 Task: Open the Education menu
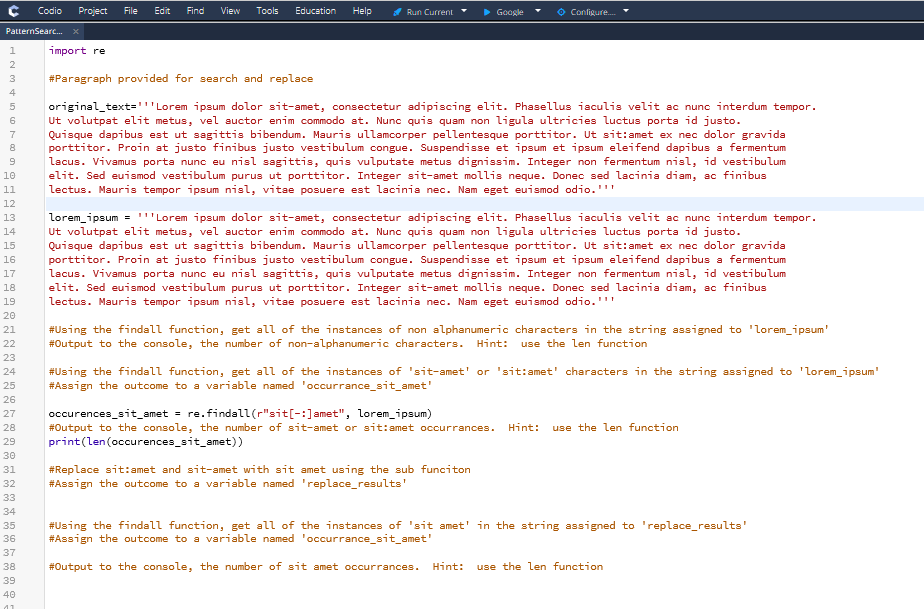315,11
